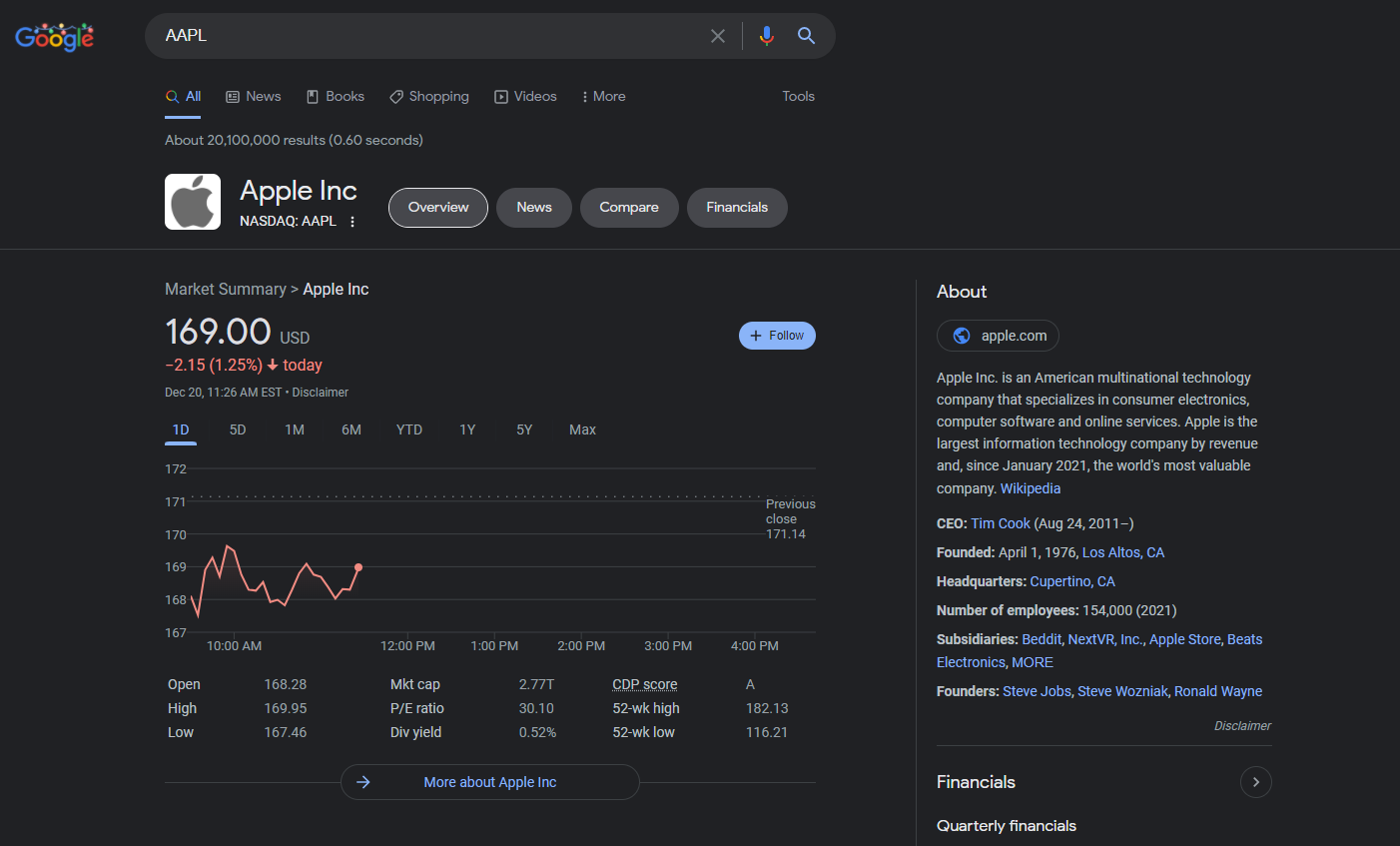The width and height of the screenshot is (1400, 846).
Task: Click the 52-wk high value 182.13
Action: (767, 708)
